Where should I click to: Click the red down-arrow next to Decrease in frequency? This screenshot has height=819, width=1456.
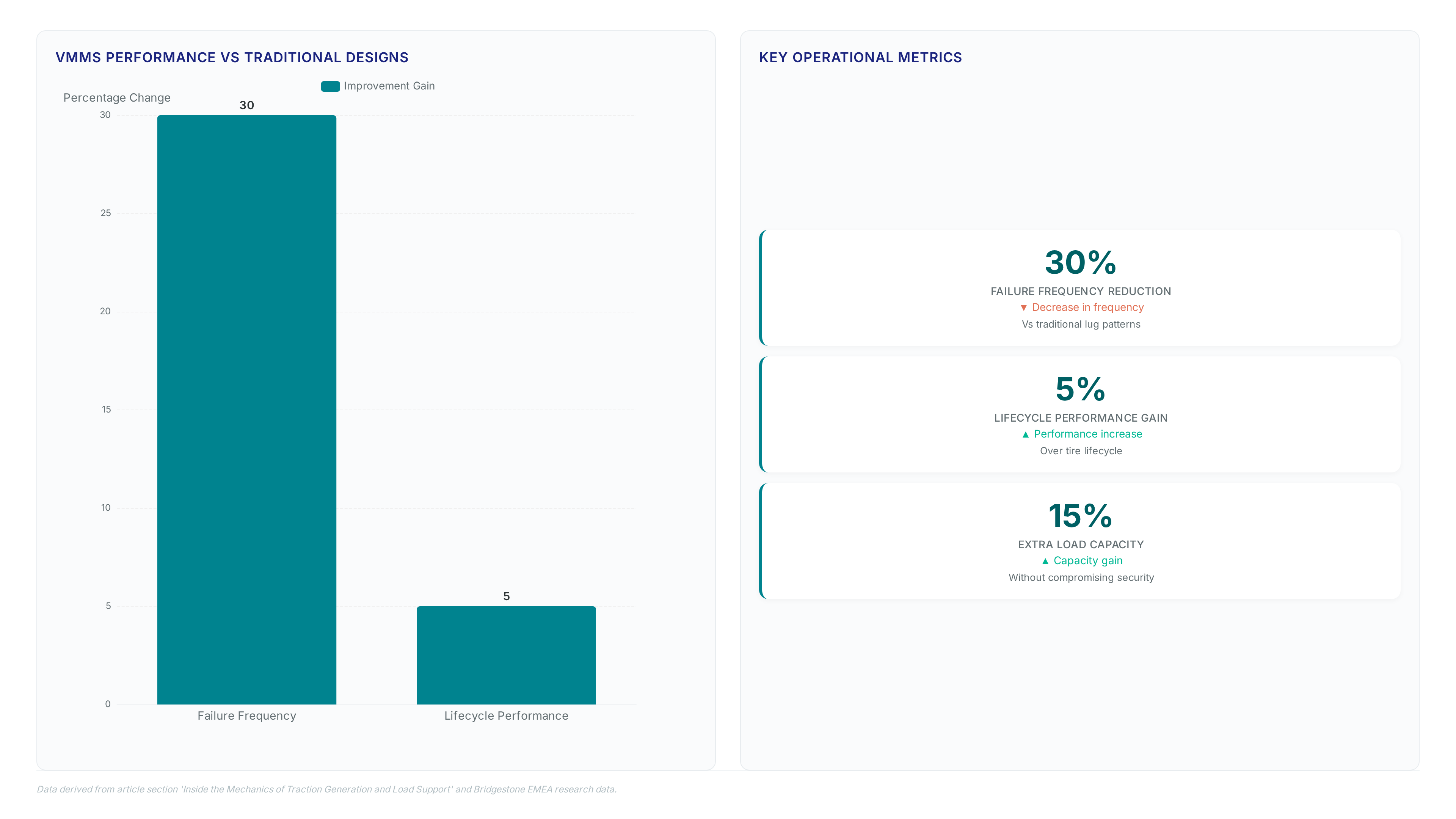[1024, 308]
